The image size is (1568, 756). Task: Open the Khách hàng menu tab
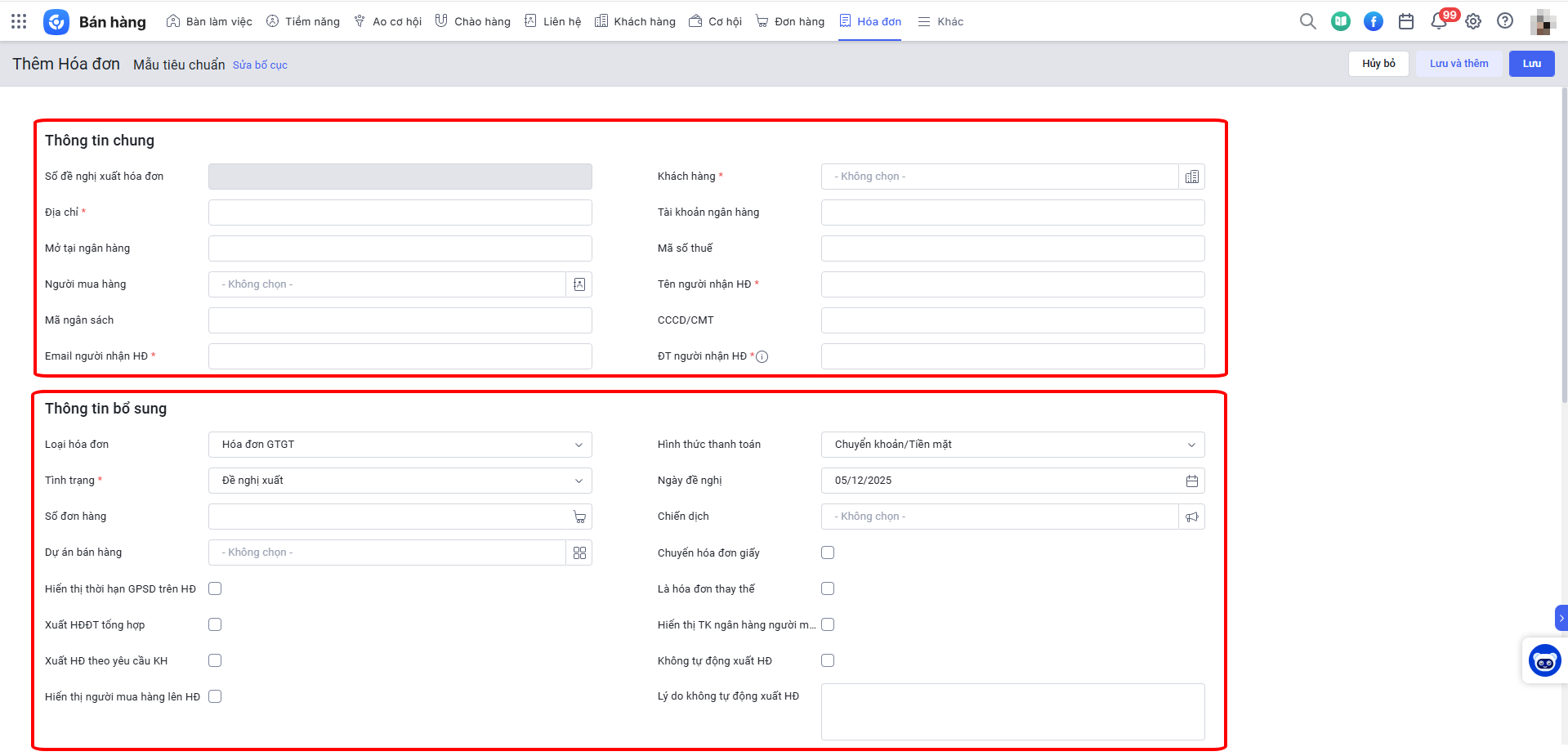pos(635,21)
